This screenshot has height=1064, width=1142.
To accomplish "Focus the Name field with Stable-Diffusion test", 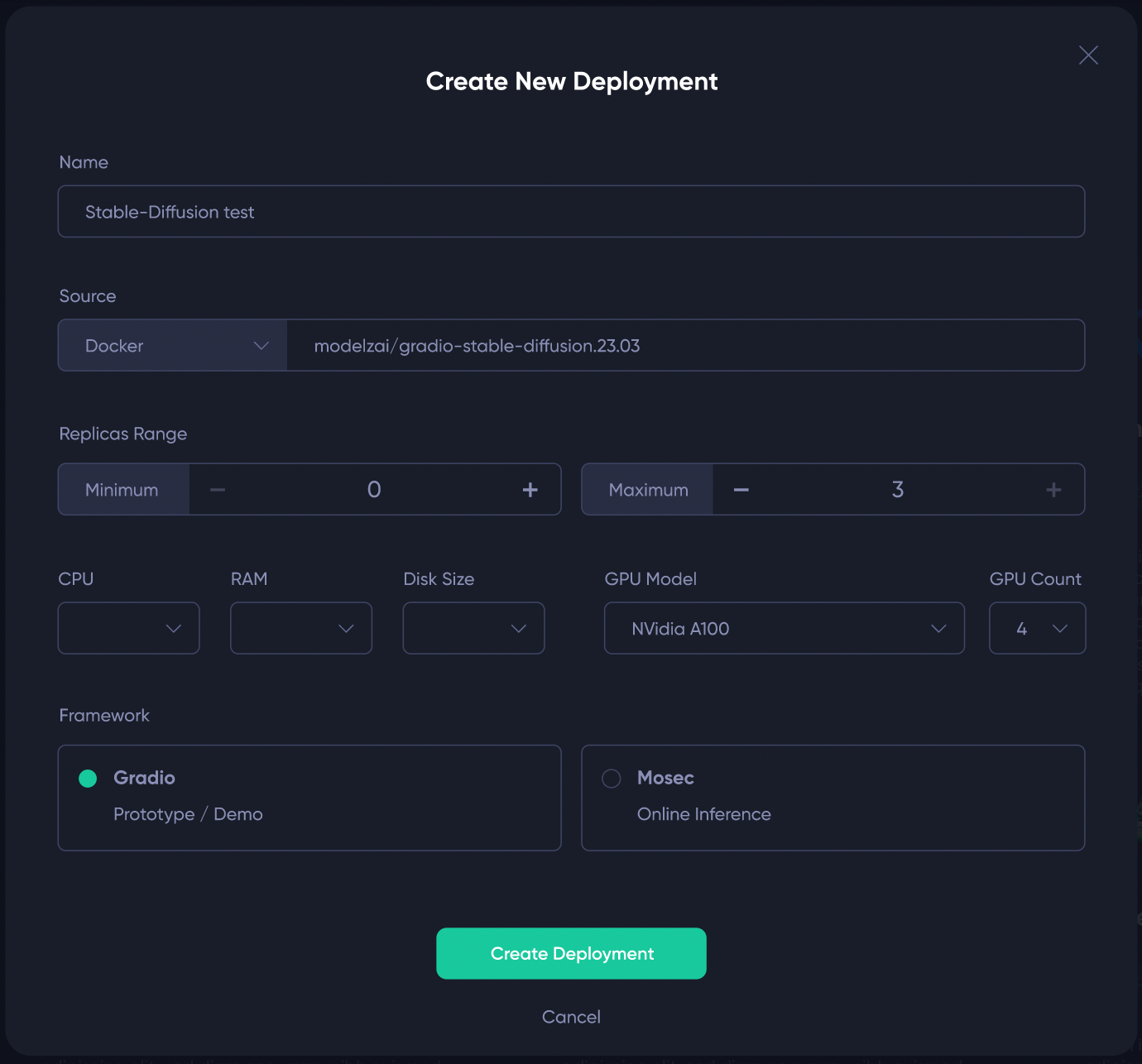I will pos(571,212).
